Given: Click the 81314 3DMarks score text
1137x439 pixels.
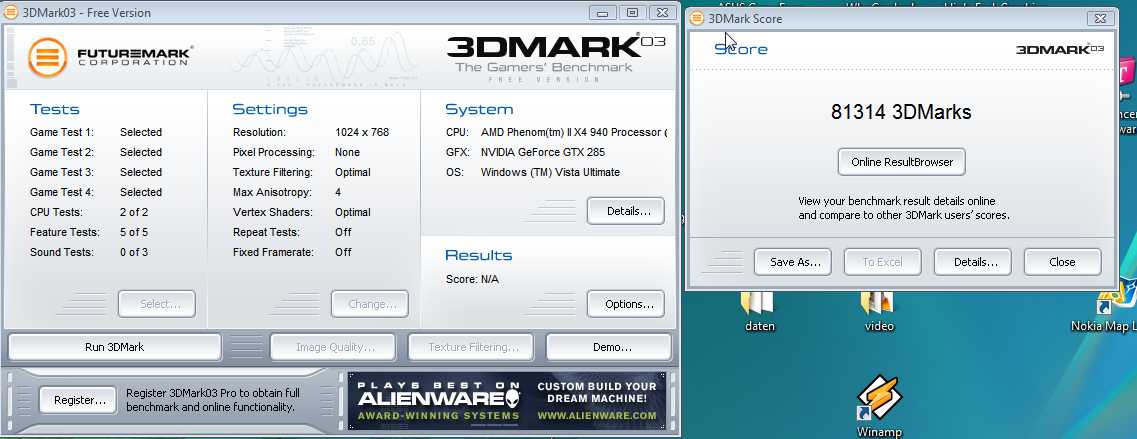Looking at the screenshot, I should click(x=901, y=112).
